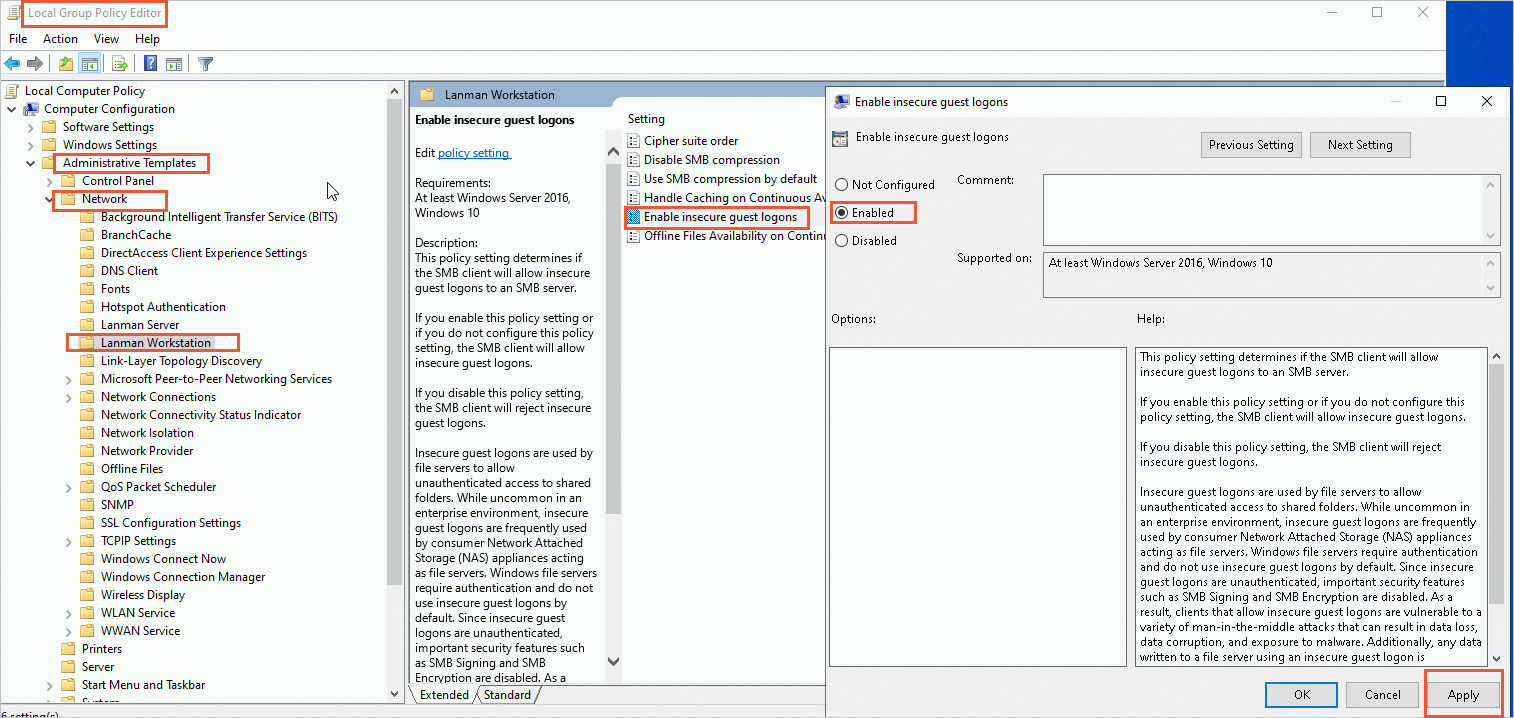Open the File menu
The height and width of the screenshot is (718, 1514).
18,39
